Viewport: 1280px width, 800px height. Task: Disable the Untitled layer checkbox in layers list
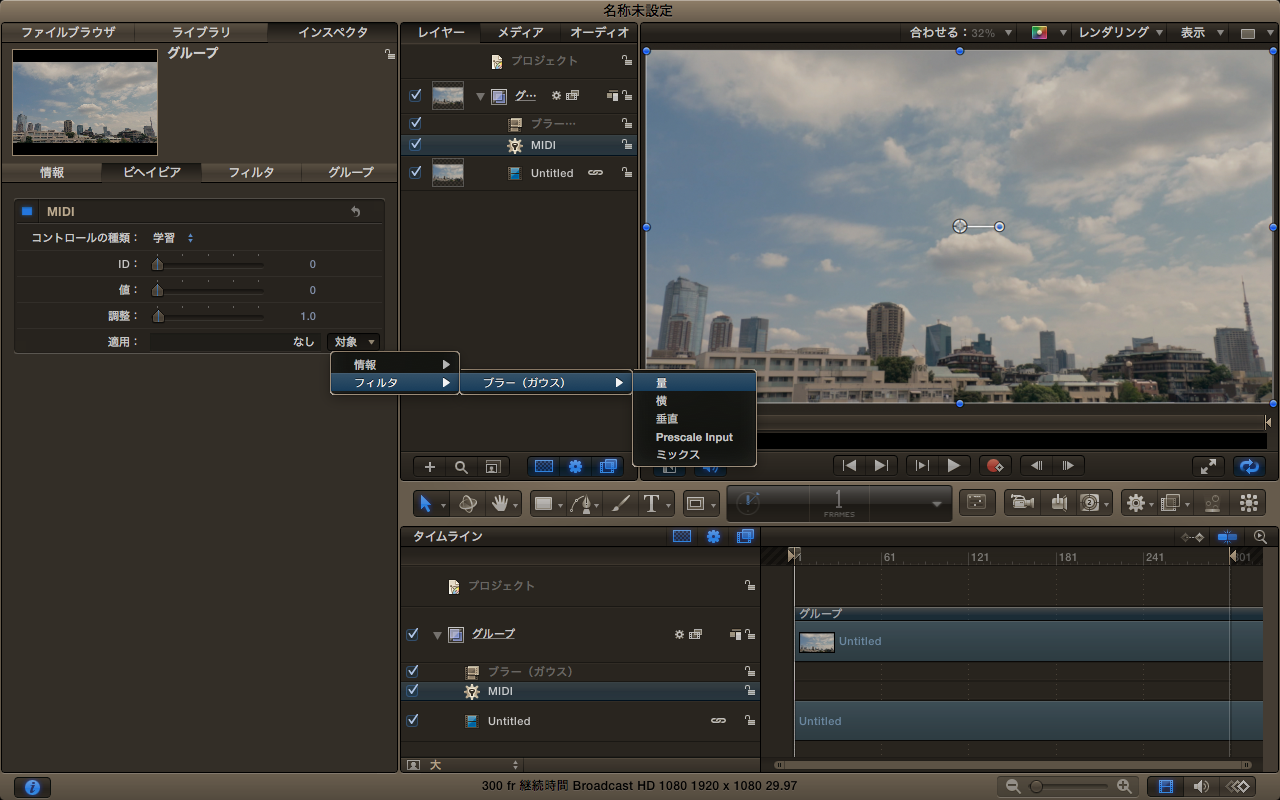tap(416, 172)
